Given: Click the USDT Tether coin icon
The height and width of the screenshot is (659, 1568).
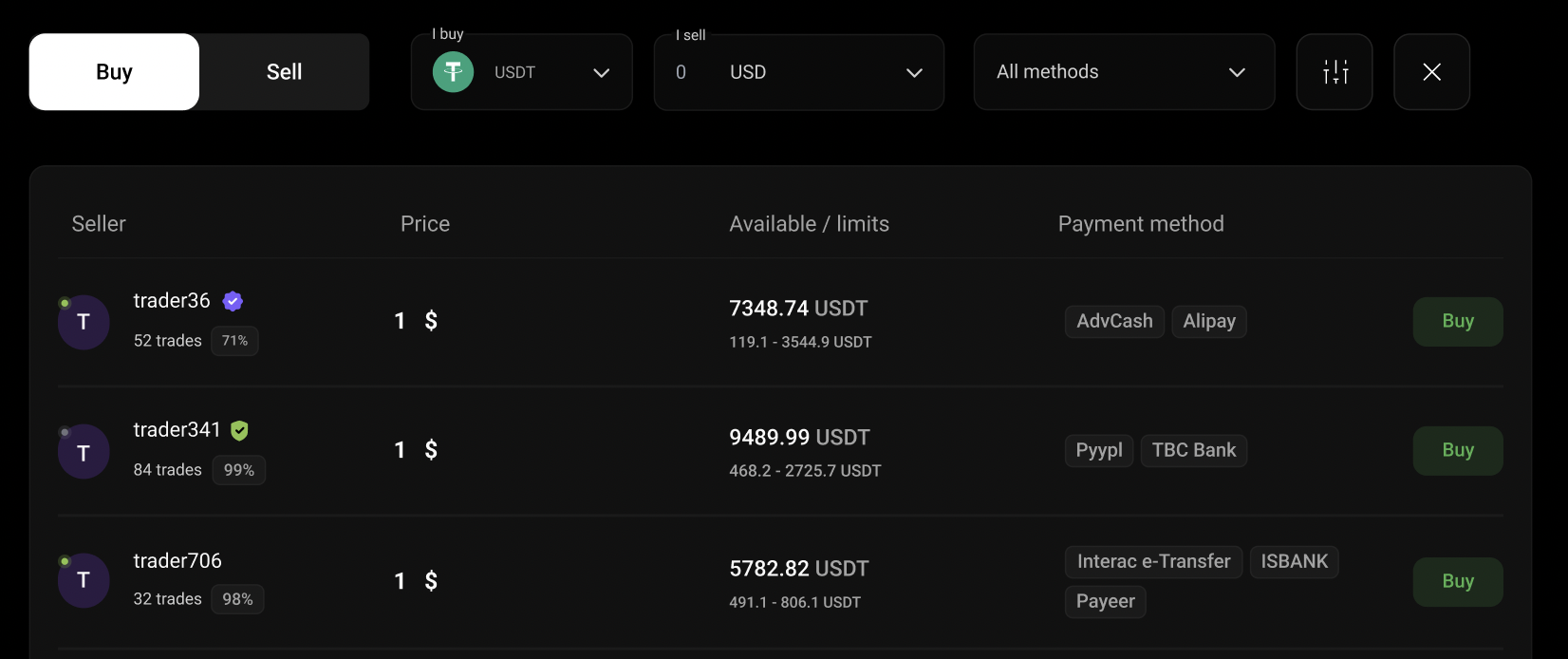Looking at the screenshot, I should coord(453,72).
